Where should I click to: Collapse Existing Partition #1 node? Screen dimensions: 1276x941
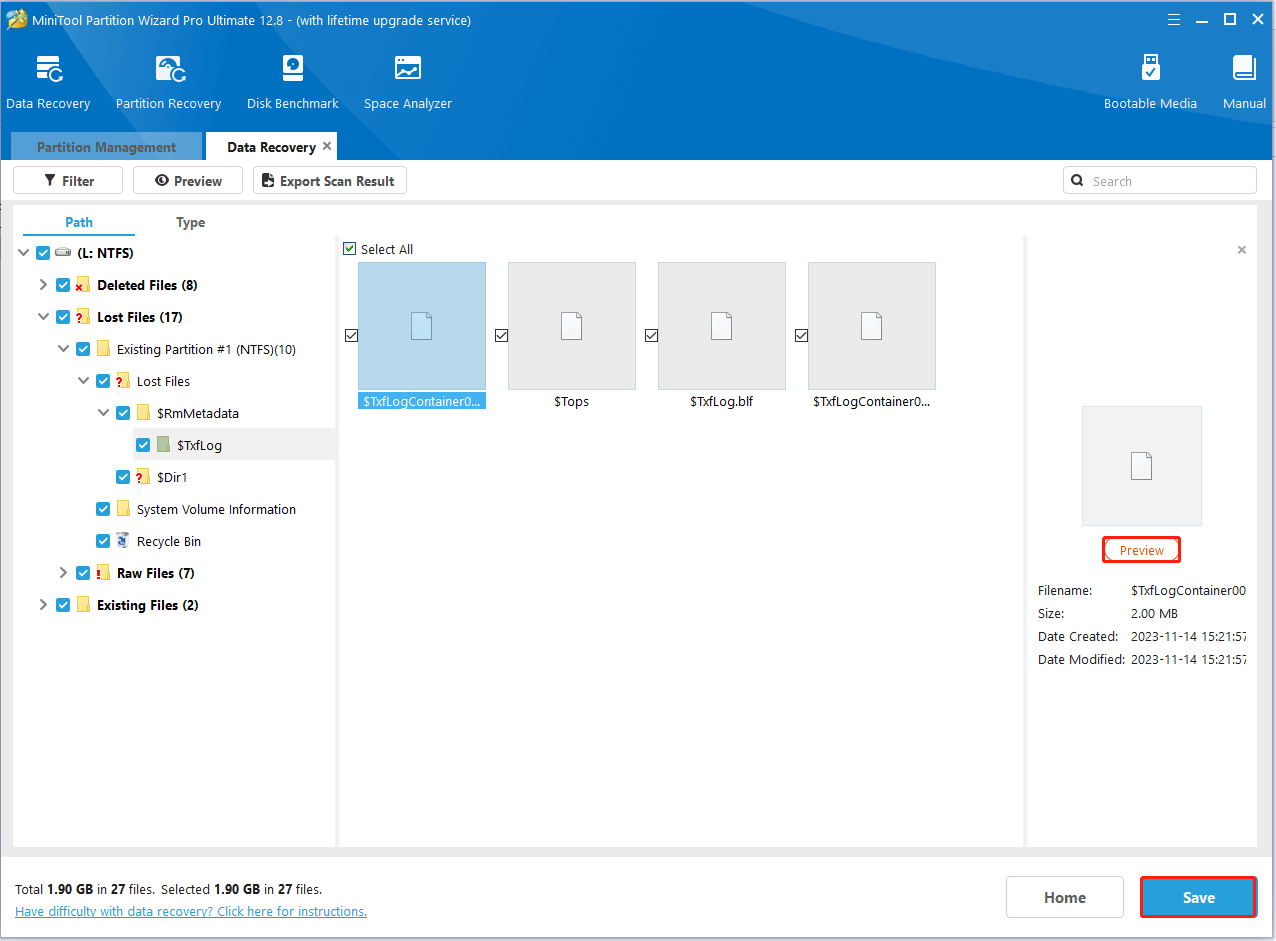tap(63, 349)
